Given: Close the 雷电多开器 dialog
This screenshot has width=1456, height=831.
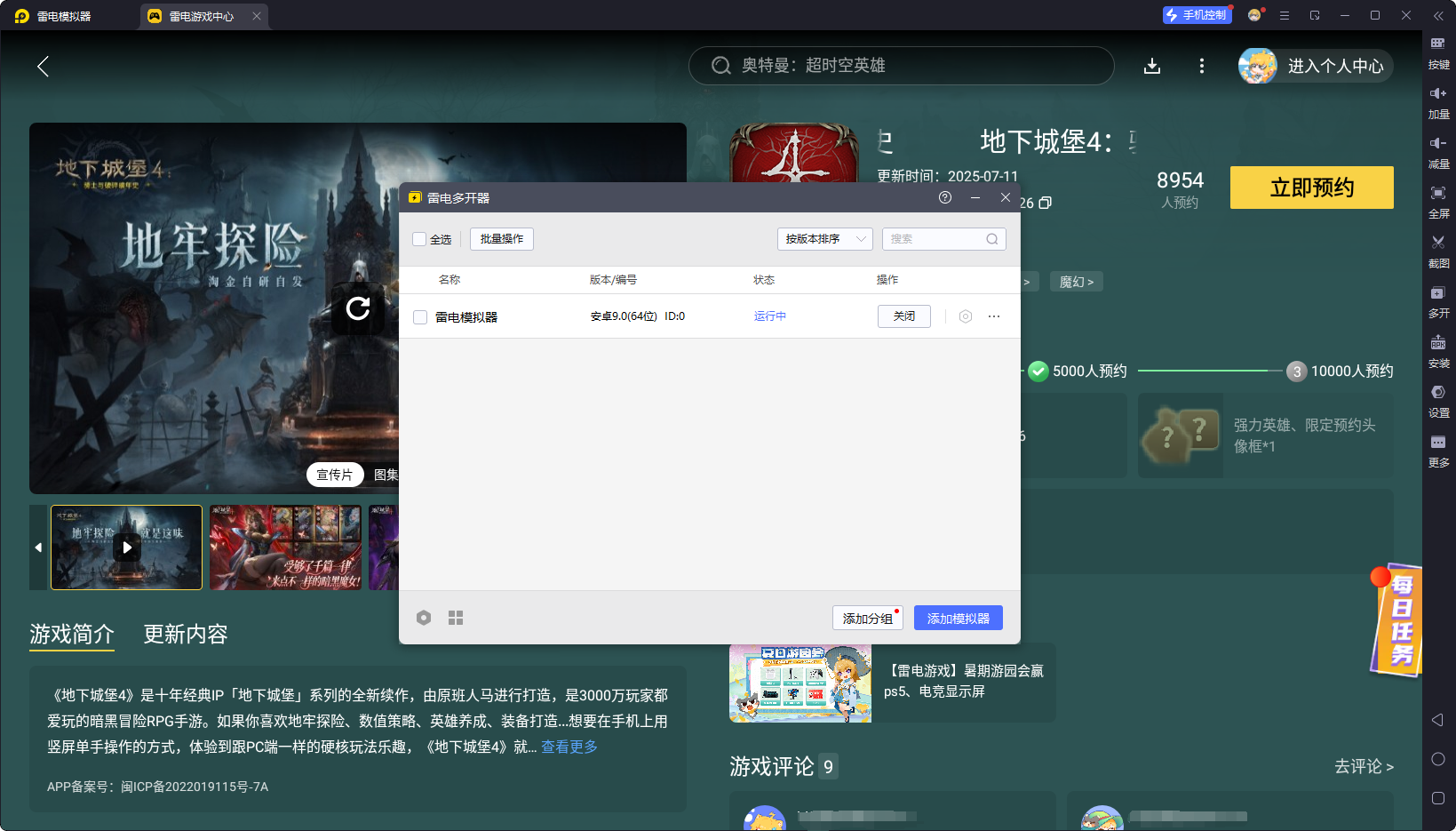Looking at the screenshot, I should point(1006,197).
